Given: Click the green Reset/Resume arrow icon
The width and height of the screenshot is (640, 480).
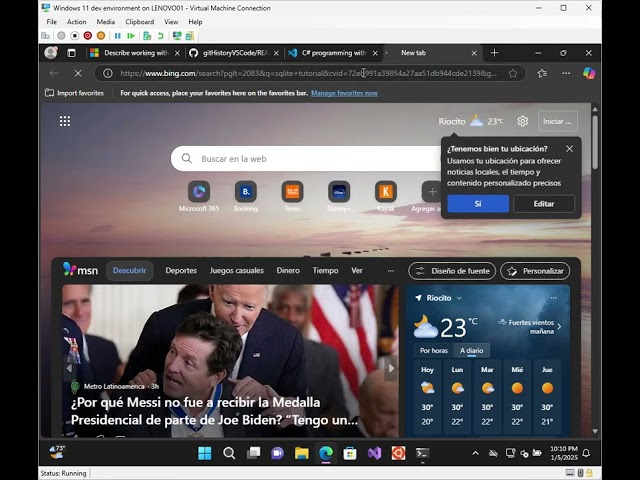Looking at the screenshot, I should coord(131,36).
